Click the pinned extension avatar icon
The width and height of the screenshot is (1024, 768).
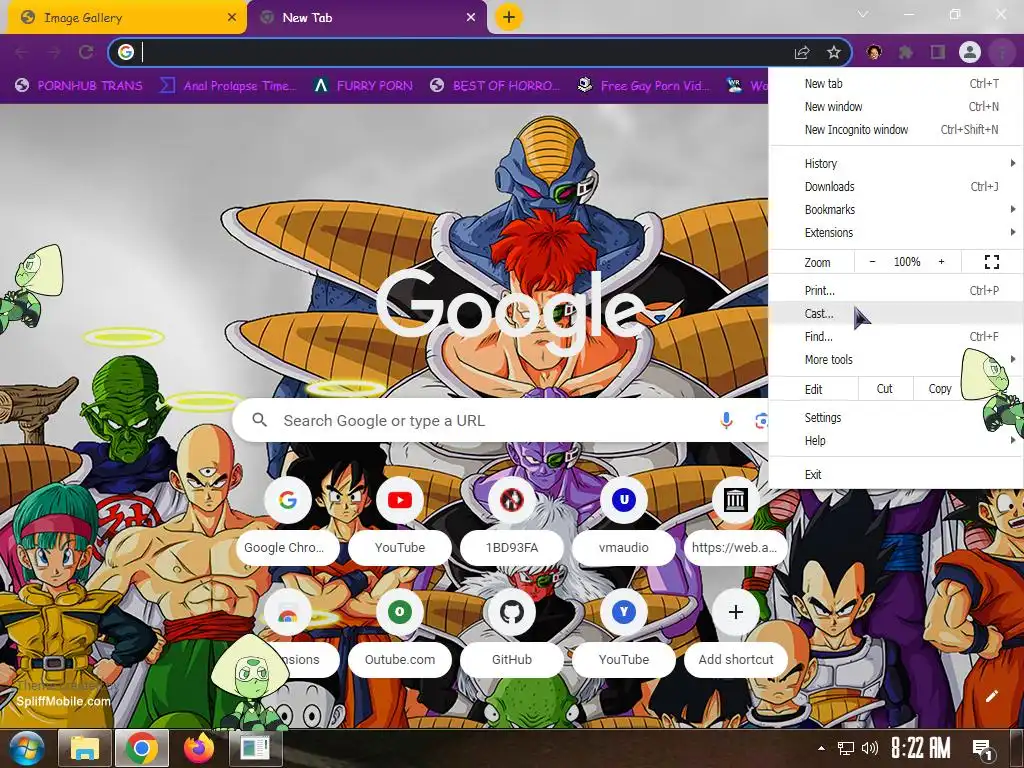(x=874, y=52)
